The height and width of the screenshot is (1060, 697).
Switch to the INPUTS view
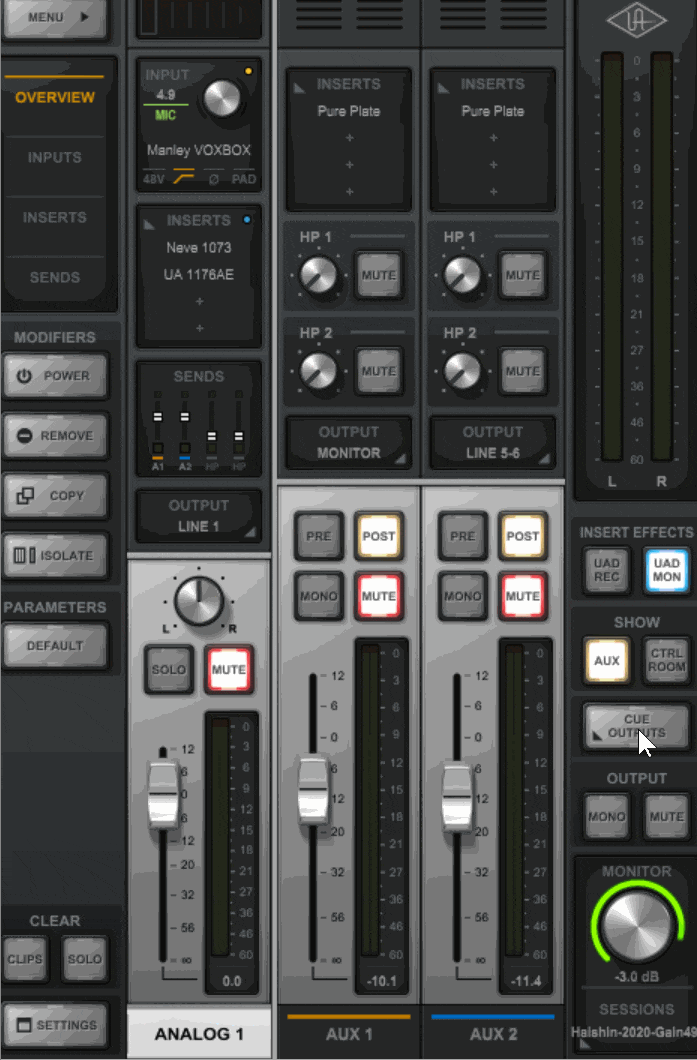coord(55,158)
